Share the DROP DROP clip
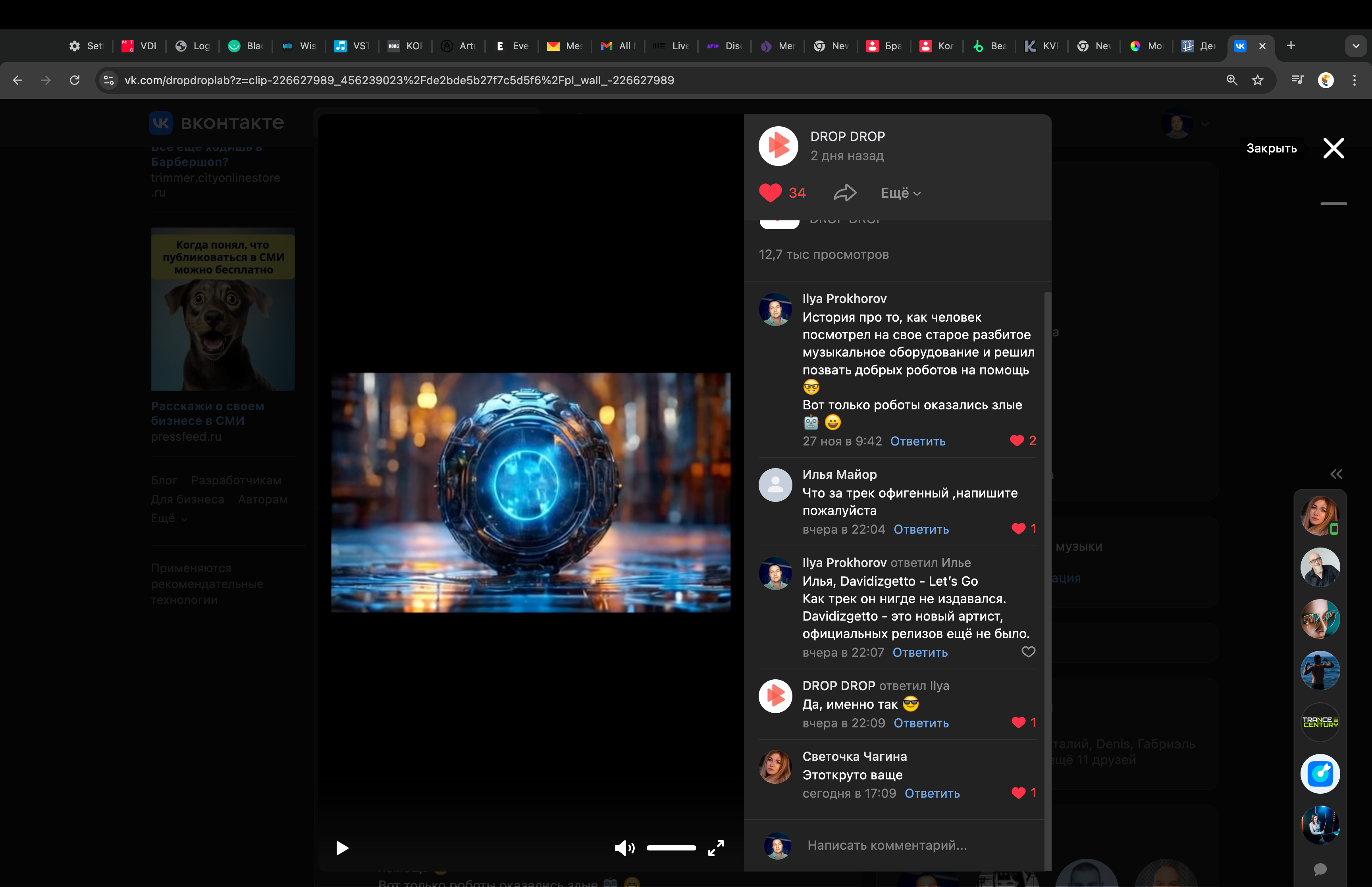This screenshot has width=1372, height=887. pos(845,193)
